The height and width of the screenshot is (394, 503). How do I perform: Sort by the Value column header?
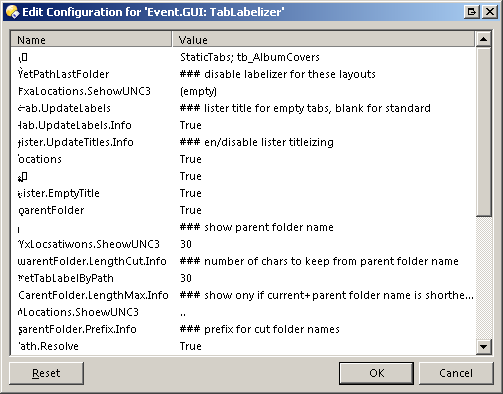(323, 40)
